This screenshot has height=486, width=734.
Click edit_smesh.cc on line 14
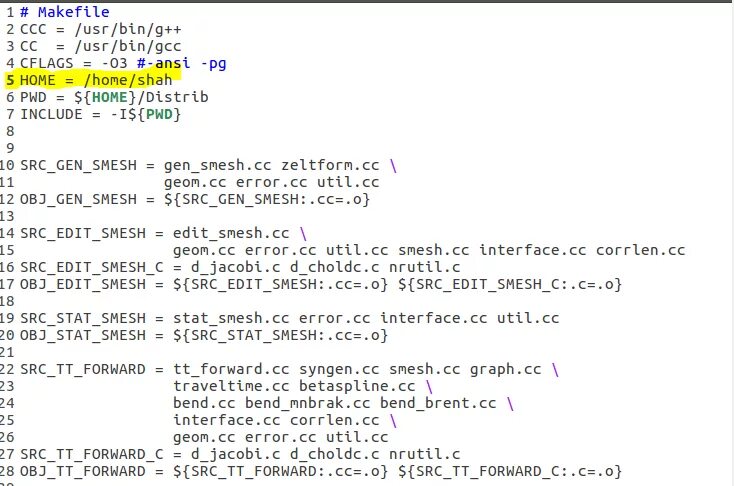tap(231, 233)
